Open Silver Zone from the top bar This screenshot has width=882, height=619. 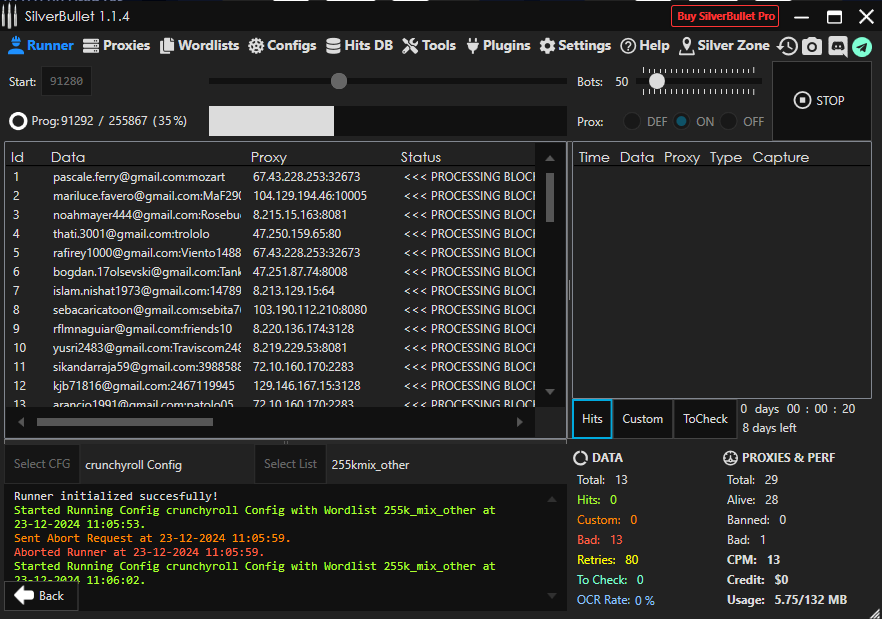[724, 46]
